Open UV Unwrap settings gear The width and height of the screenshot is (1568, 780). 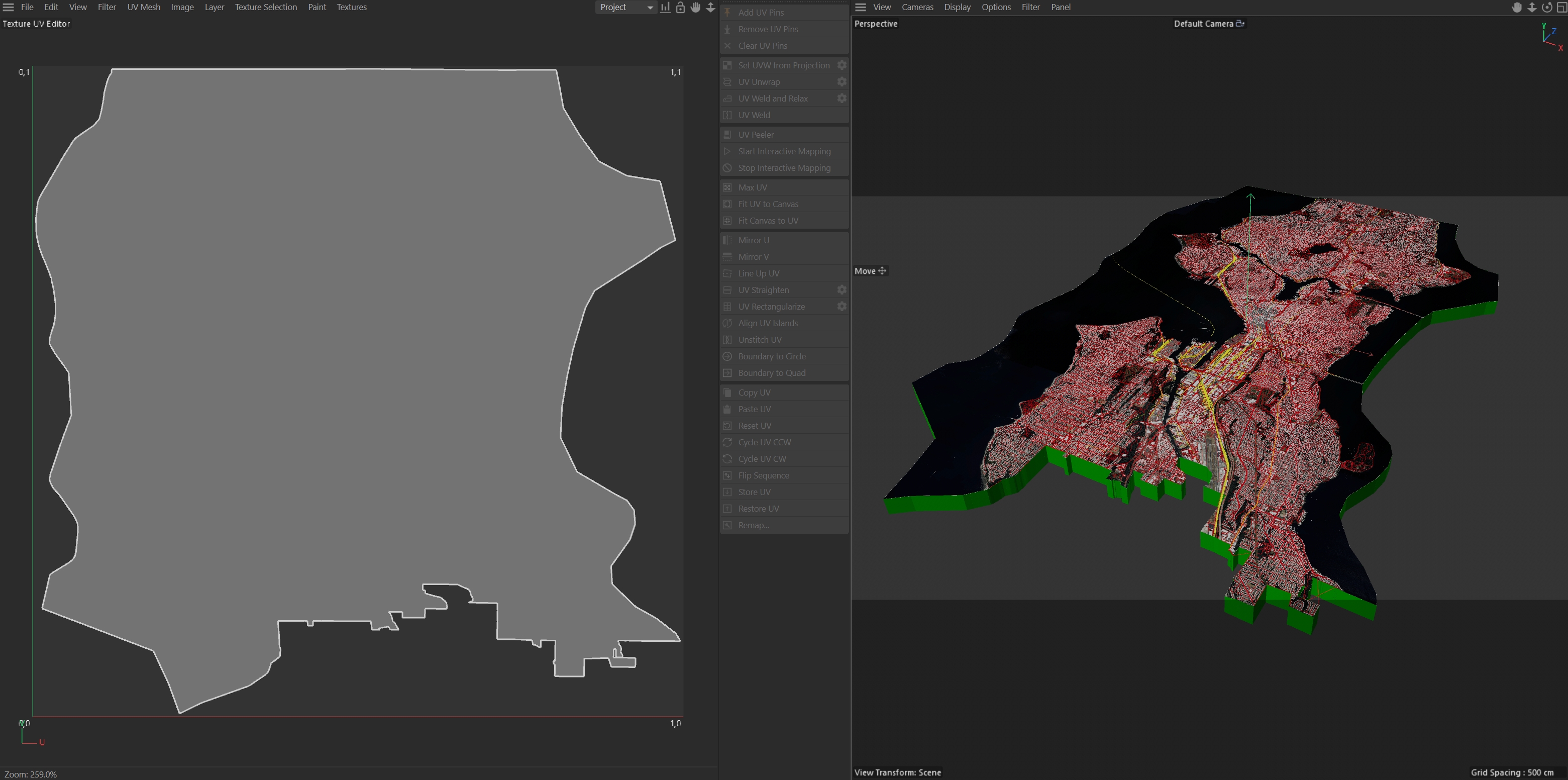click(x=842, y=81)
